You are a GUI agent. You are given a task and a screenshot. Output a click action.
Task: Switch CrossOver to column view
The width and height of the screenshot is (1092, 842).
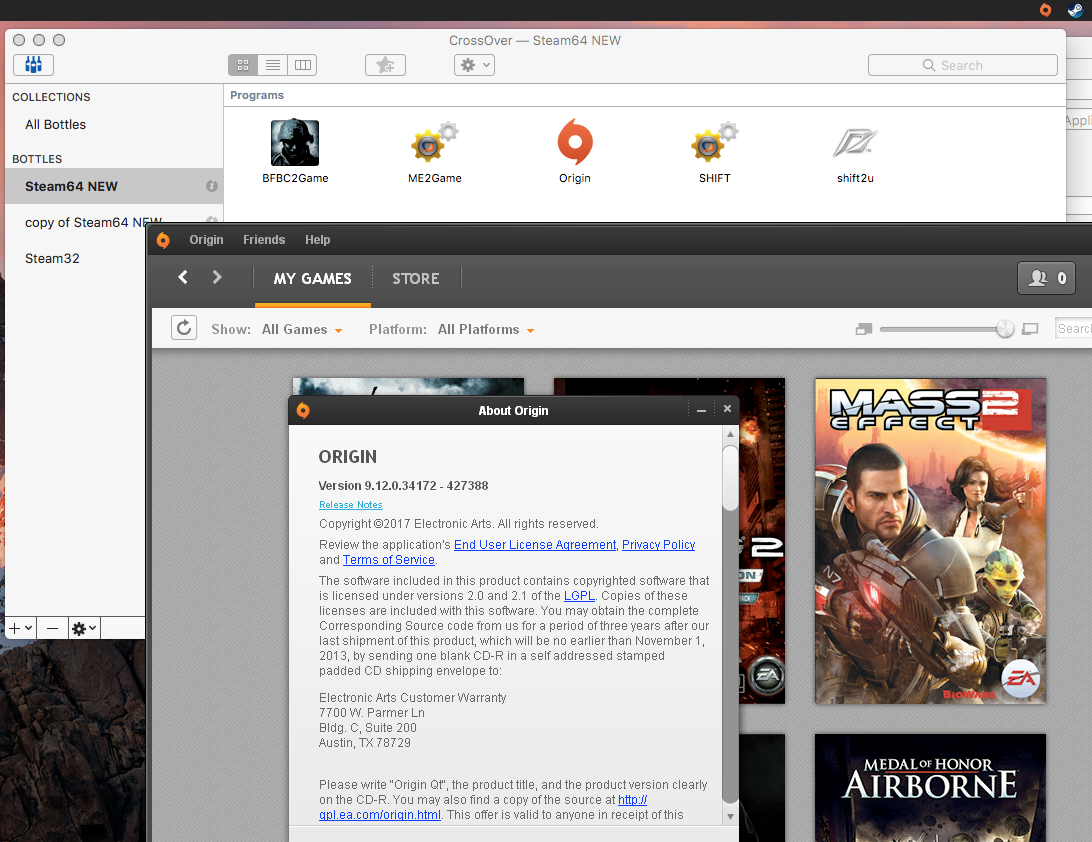pyautogui.click(x=302, y=65)
